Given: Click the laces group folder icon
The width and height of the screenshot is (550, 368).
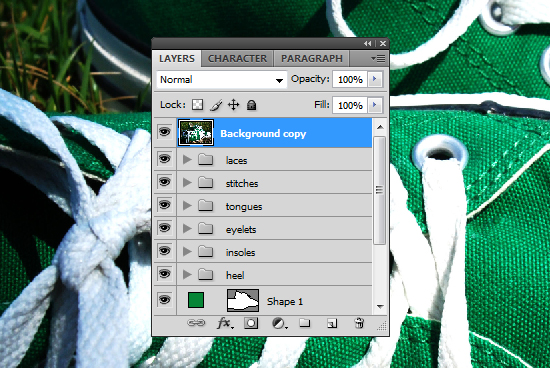Looking at the screenshot, I should tap(206, 160).
